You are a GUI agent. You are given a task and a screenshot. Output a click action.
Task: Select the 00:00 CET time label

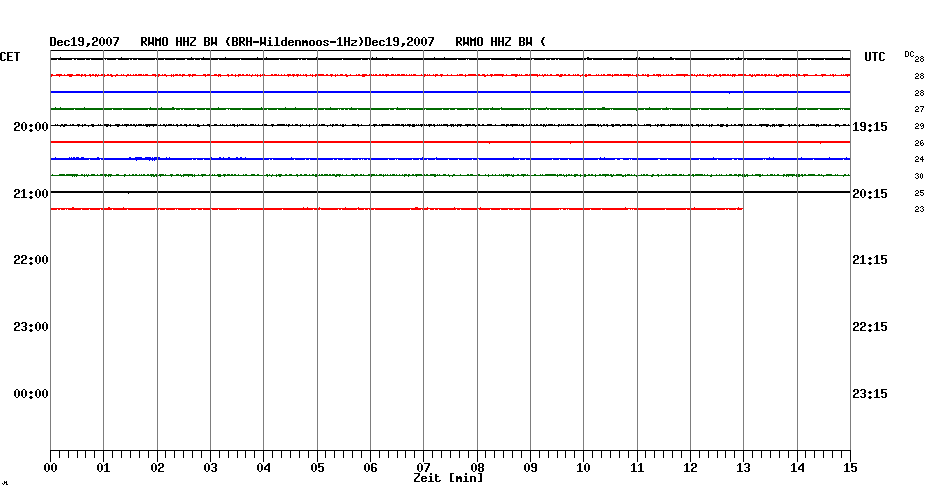tap(31, 394)
